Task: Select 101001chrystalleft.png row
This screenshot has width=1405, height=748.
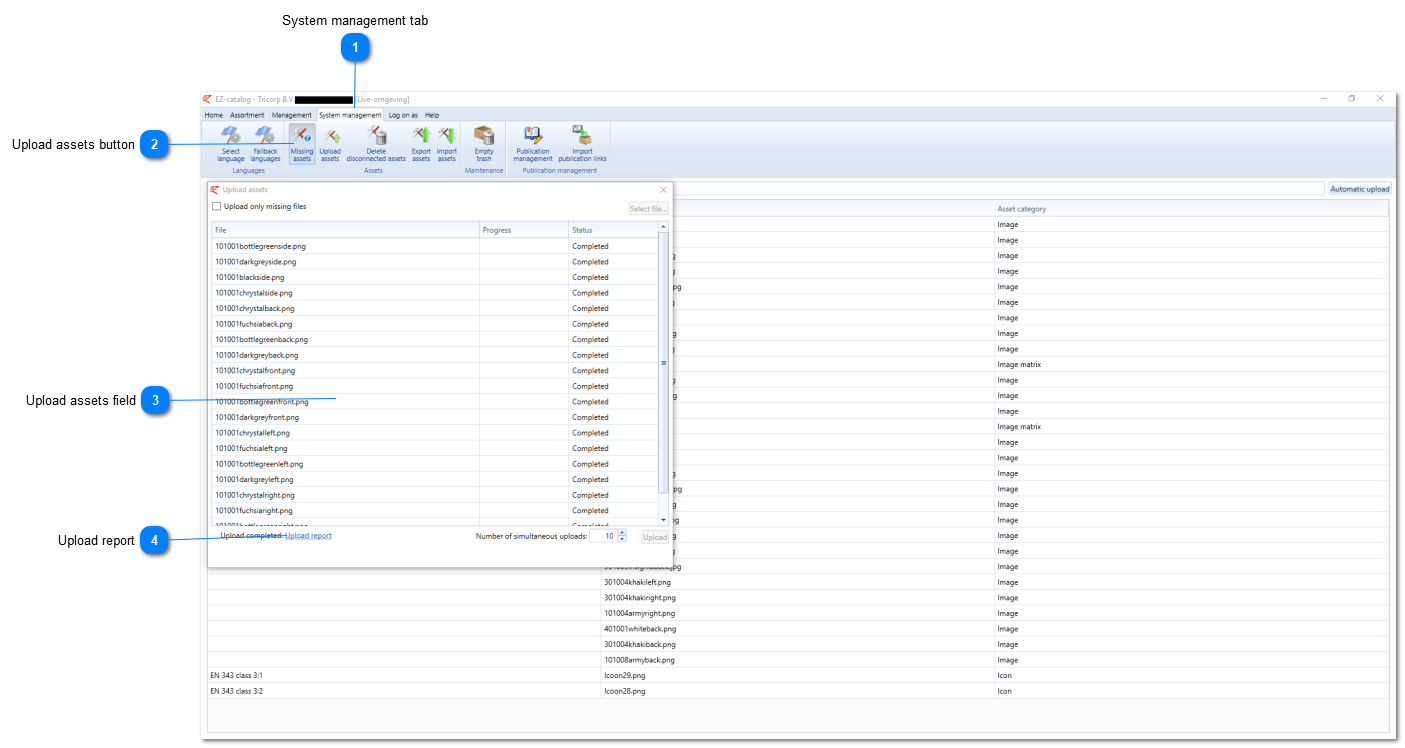Action: (x=434, y=433)
